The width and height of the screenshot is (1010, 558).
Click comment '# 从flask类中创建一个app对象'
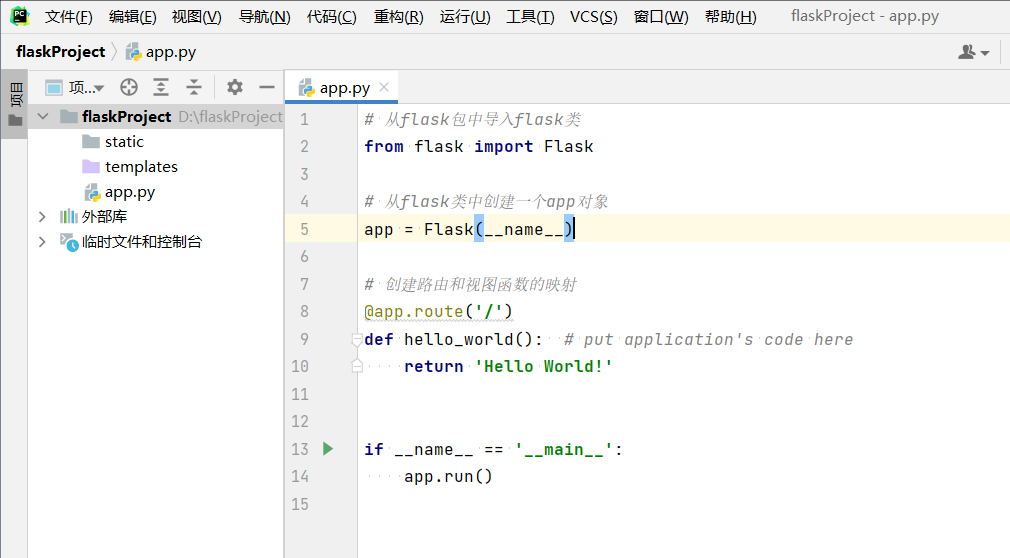(x=486, y=202)
